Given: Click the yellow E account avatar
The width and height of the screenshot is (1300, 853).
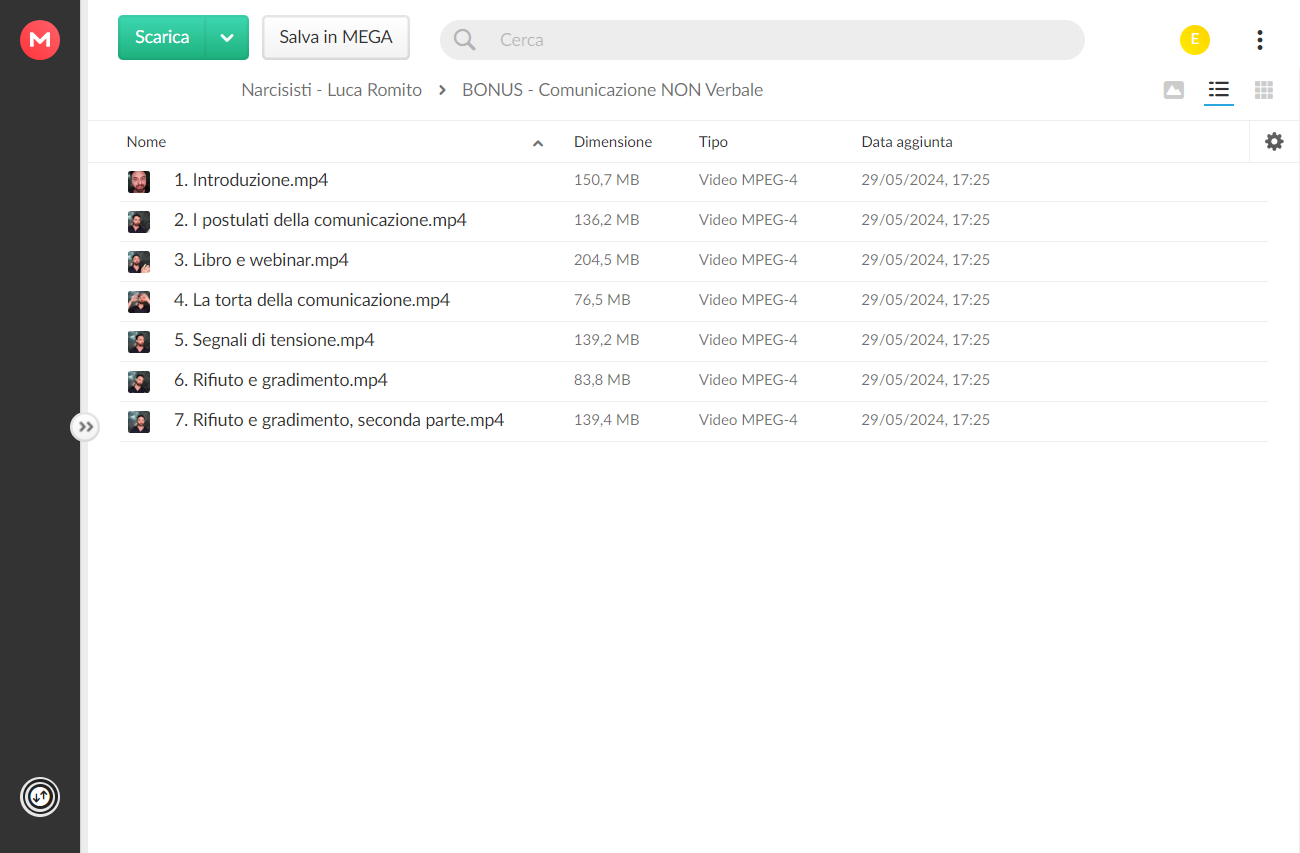Looking at the screenshot, I should [x=1195, y=40].
